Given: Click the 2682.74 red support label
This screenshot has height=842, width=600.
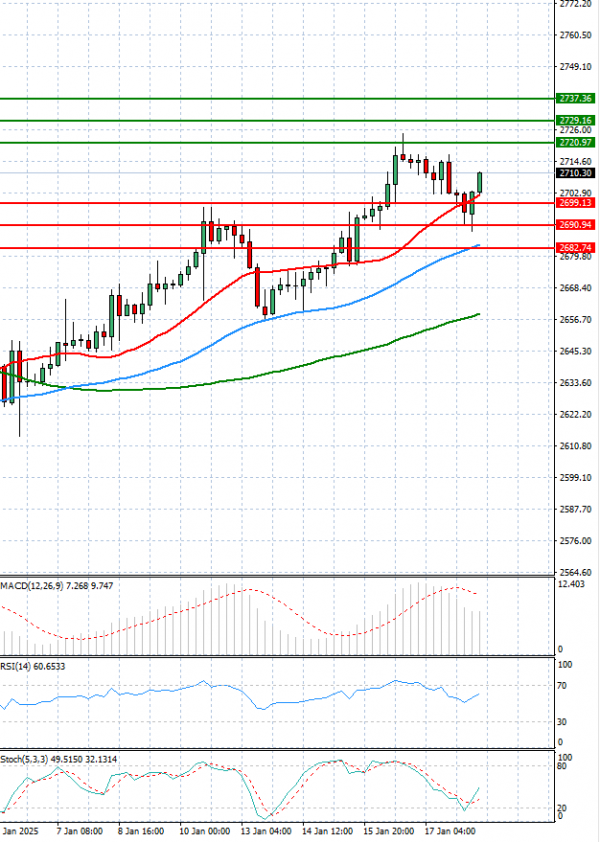Looking at the screenshot, I should [x=576, y=247].
